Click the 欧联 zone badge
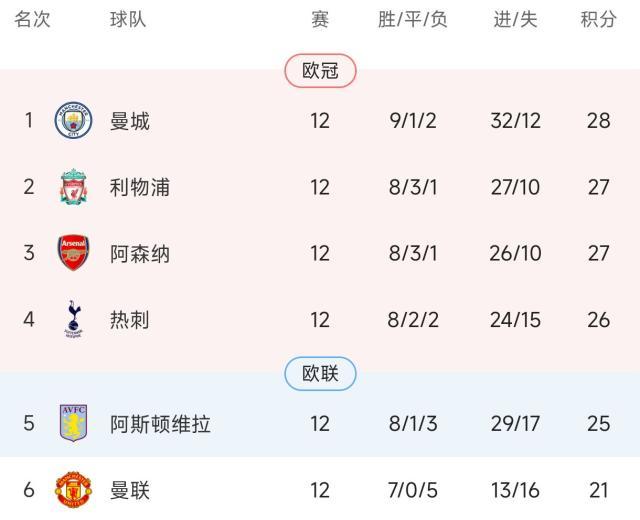Image resolution: width=640 pixels, height=520 pixels. [320, 374]
